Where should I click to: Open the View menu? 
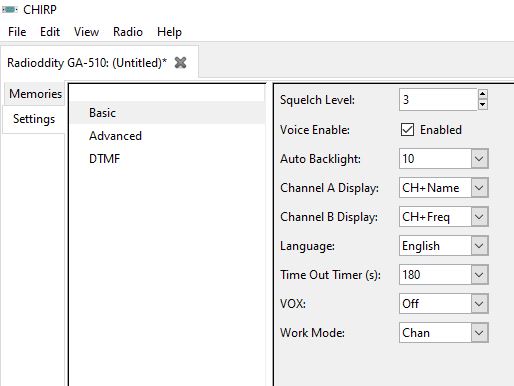[86, 32]
